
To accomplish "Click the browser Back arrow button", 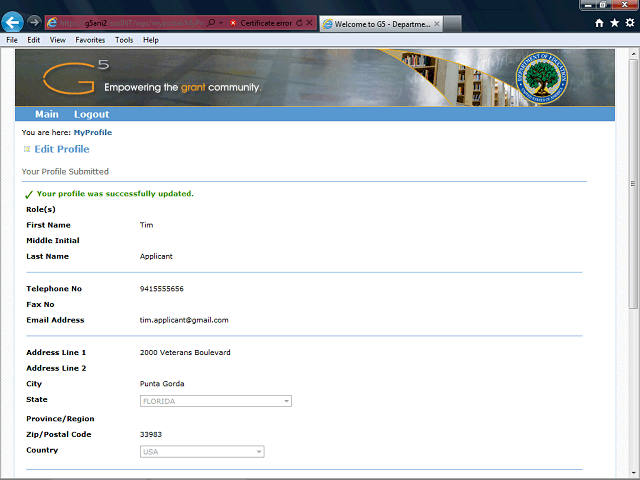I will point(12,22).
